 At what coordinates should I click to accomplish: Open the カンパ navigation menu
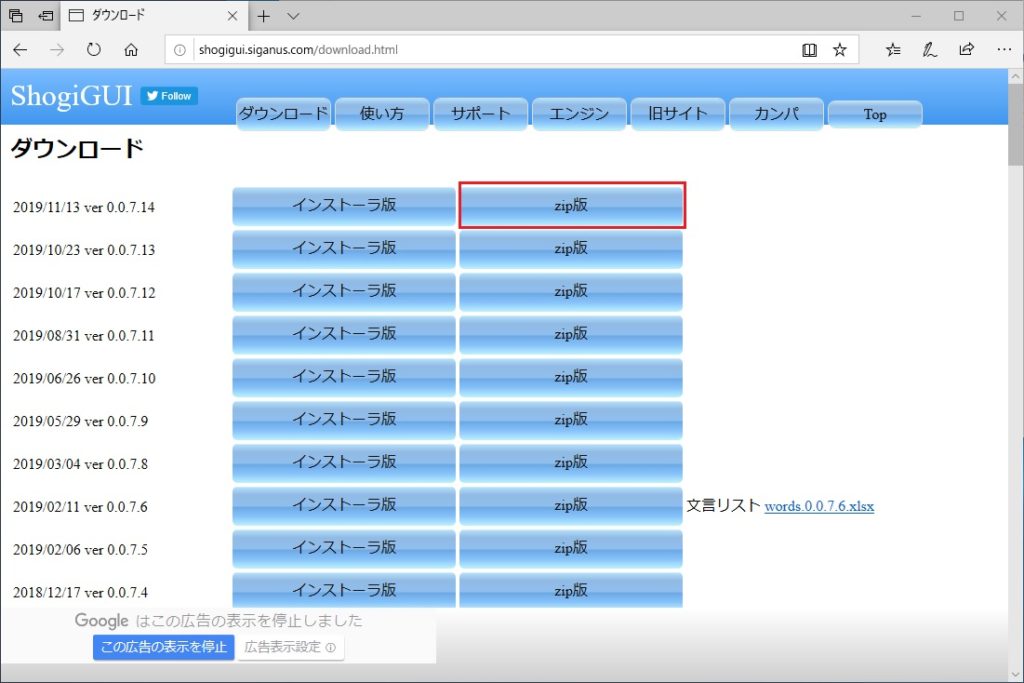(776, 114)
